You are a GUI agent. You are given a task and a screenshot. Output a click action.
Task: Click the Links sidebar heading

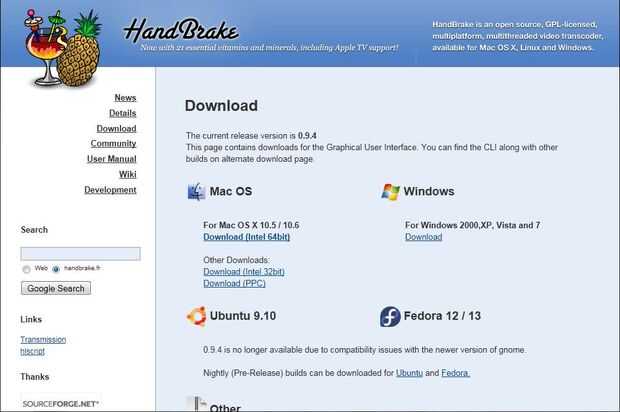31,319
